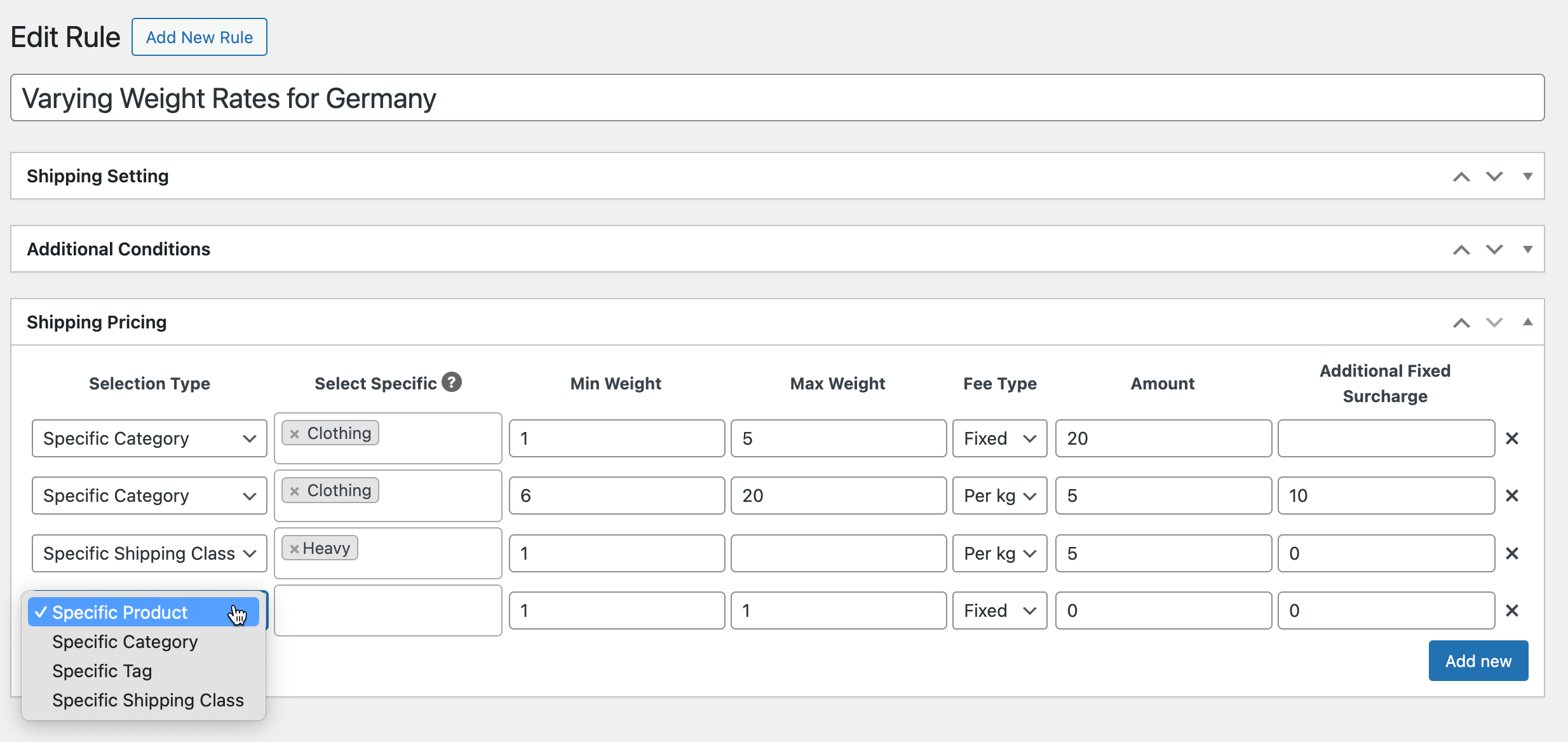Remove the Clothing tag from the first pricing row
Viewport: 1568px width, 742px height.
(295, 433)
